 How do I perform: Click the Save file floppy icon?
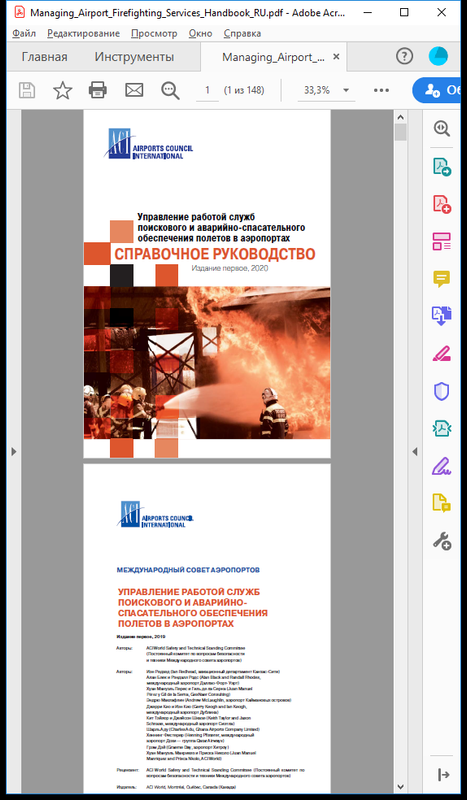tap(27, 90)
